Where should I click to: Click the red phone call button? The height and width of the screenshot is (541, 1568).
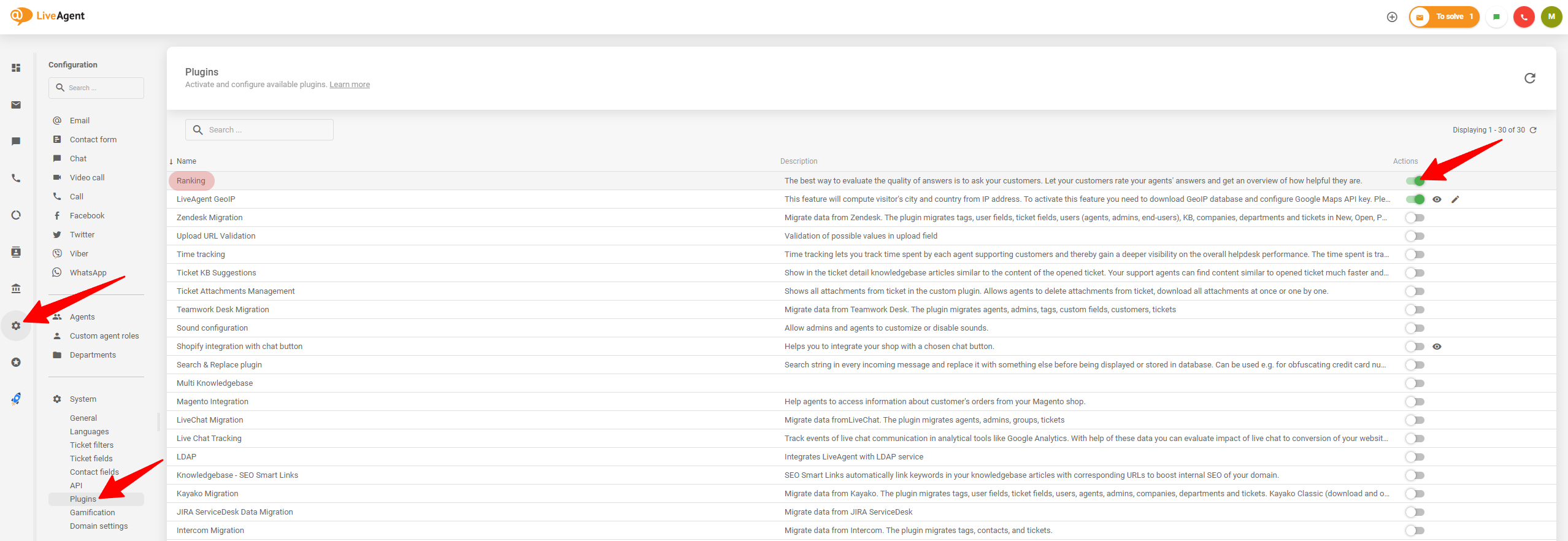click(x=1524, y=17)
